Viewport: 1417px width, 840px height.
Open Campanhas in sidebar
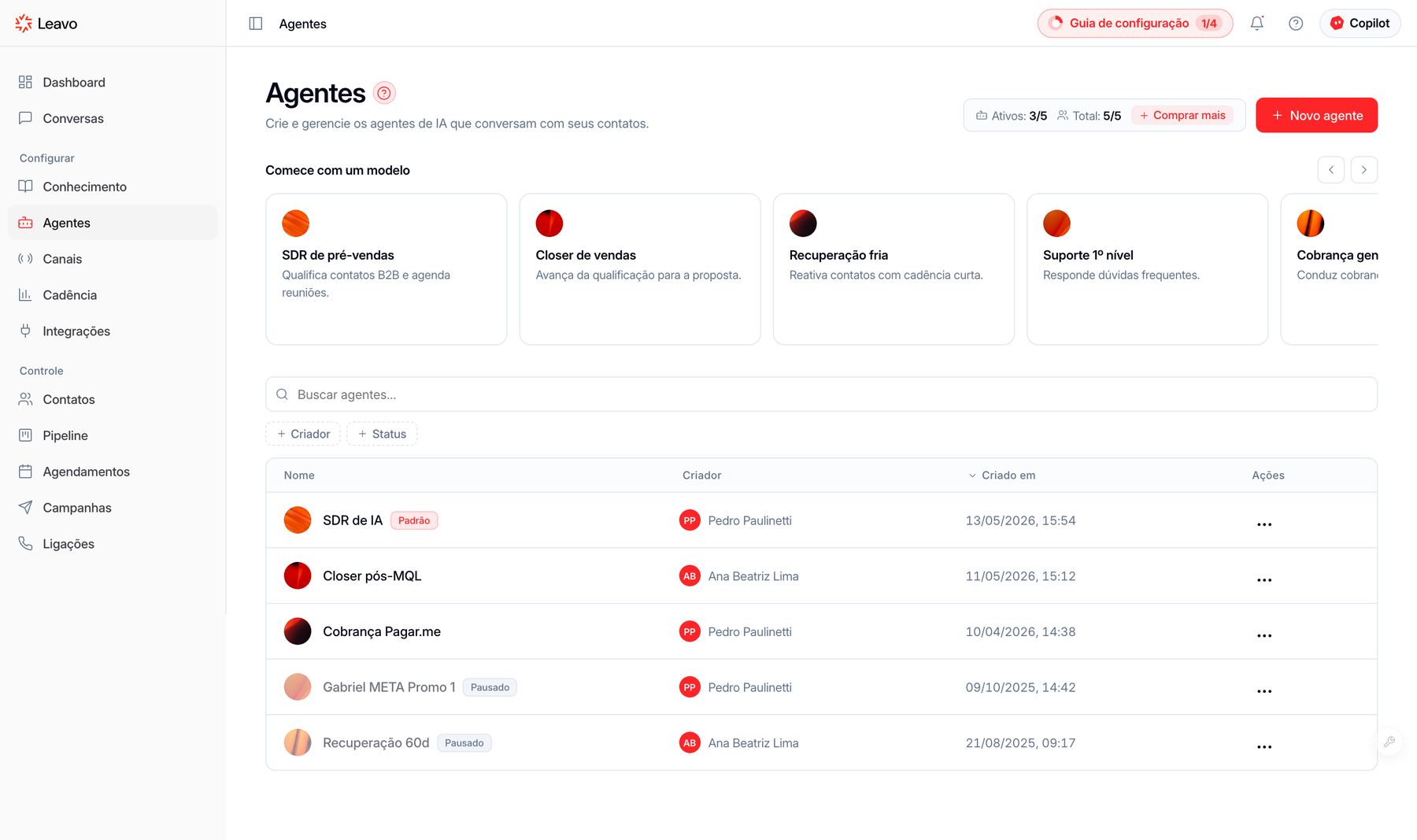(x=113, y=508)
